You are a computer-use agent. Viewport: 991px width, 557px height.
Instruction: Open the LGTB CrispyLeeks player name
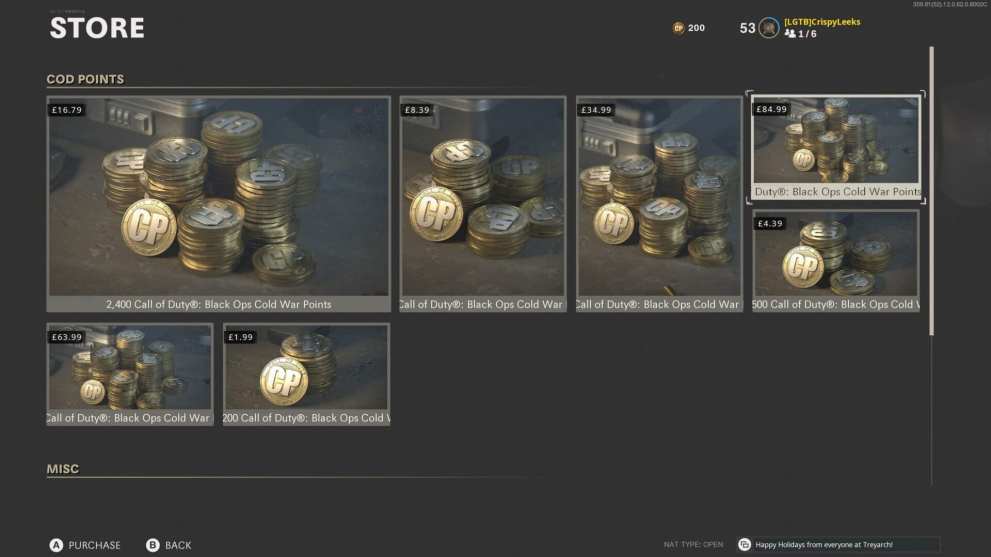tap(822, 21)
